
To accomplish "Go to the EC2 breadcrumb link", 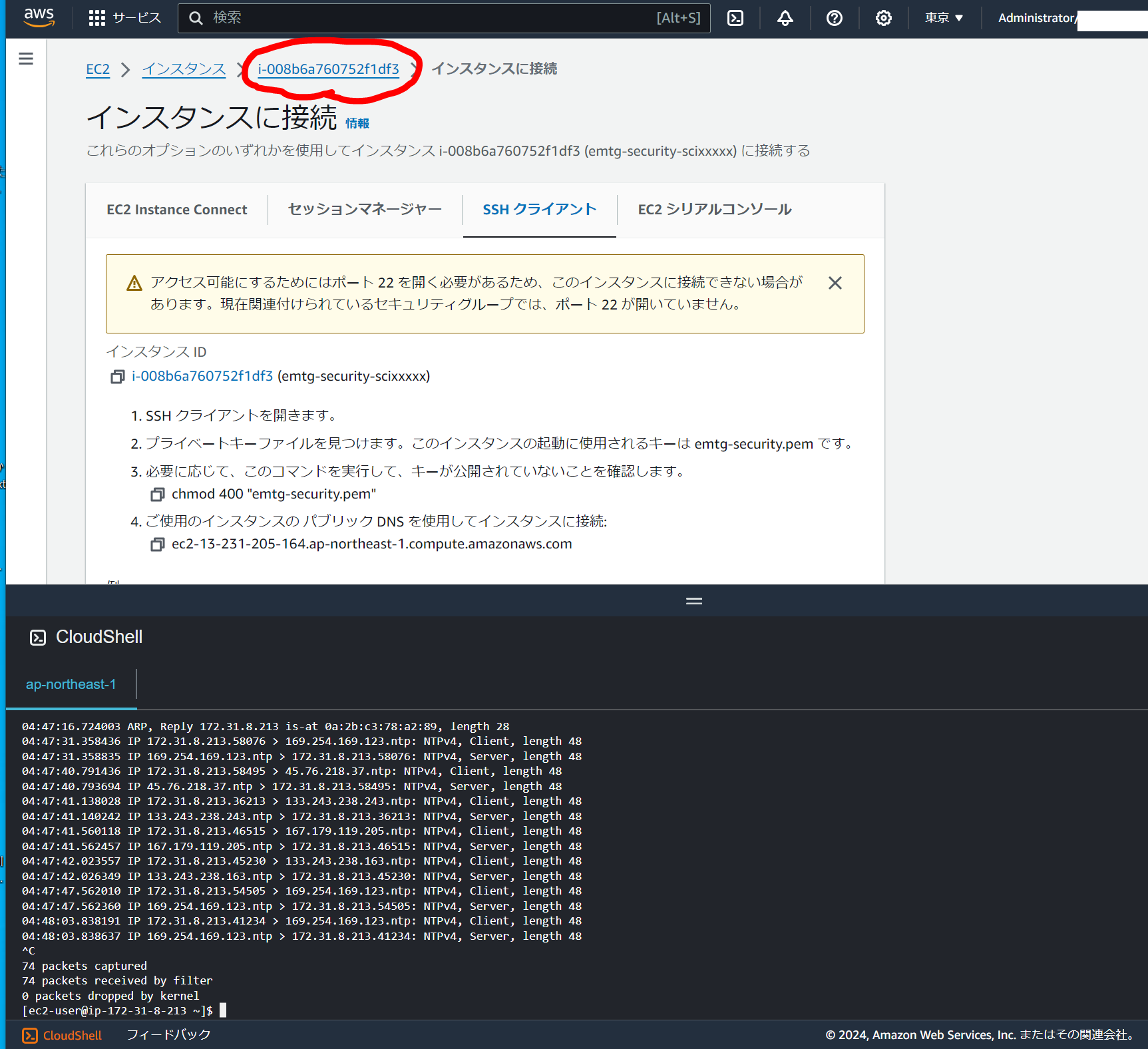I will (x=98, y=69).
